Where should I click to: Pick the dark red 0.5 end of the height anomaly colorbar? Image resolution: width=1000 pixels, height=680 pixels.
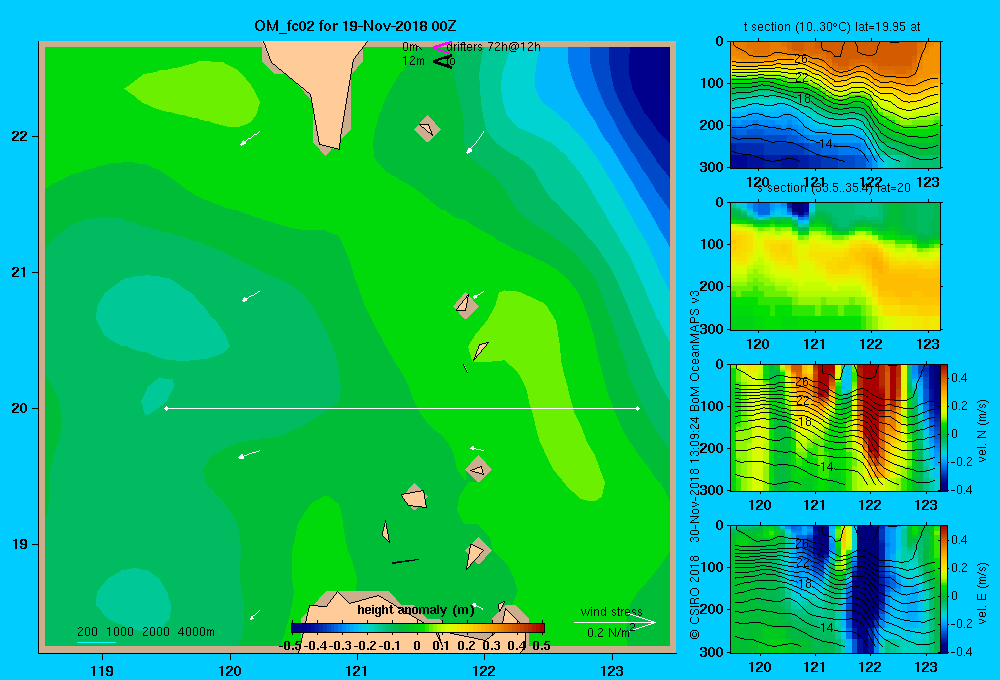[x=540, y=628]
